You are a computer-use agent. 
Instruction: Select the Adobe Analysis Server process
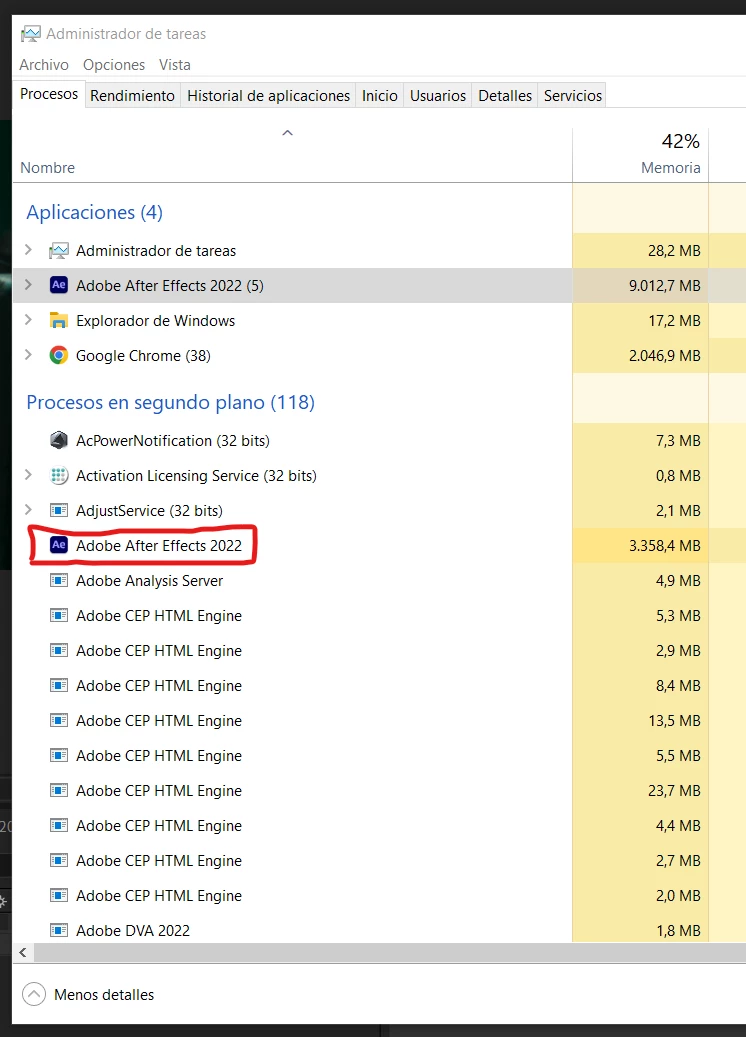pyautogui.click(x=149, y=581)
